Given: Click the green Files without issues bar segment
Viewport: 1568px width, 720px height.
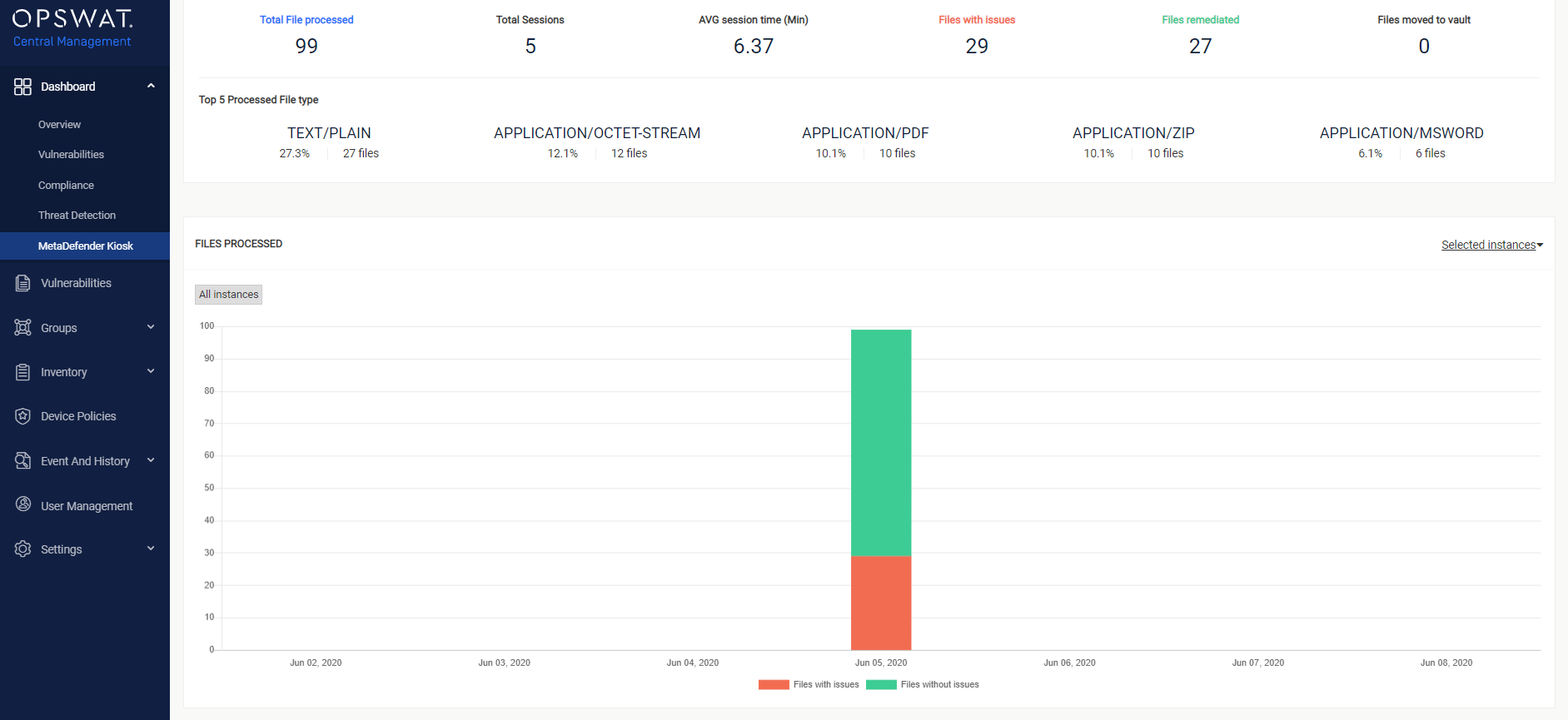Looking at the screenshot, I should pyautogui.click(x=881, y=443).
